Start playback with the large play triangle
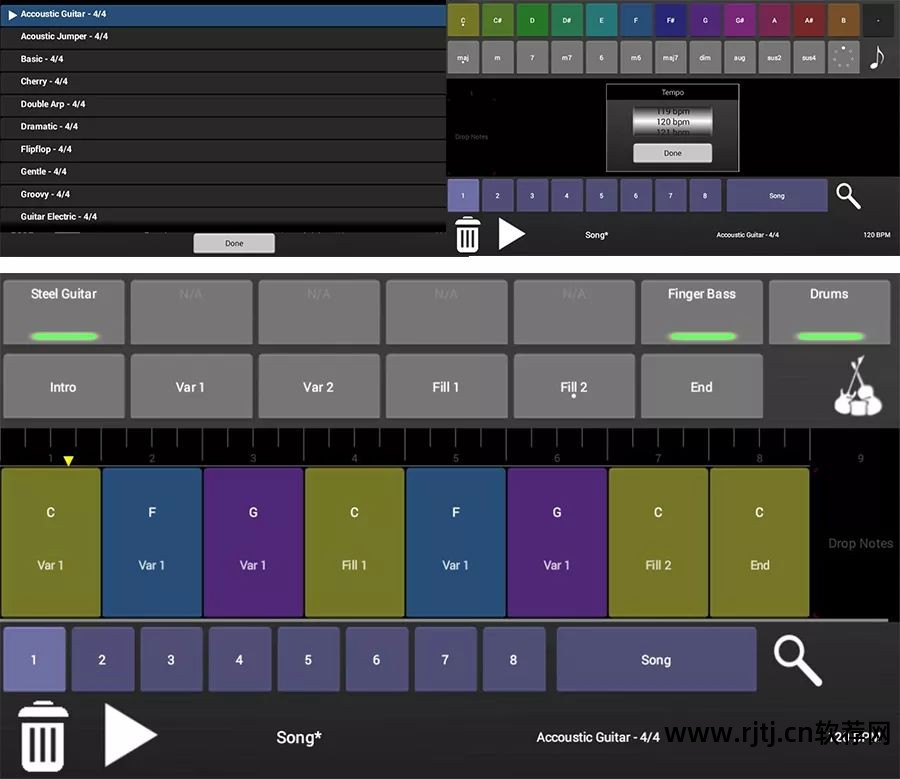 (130, 735)
